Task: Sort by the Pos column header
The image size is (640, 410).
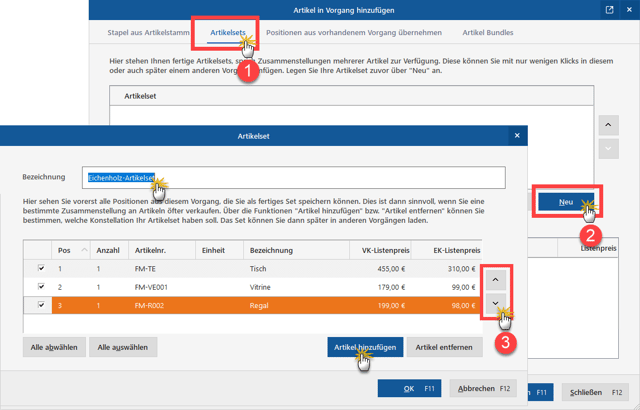Action: [x=72, y=250]
